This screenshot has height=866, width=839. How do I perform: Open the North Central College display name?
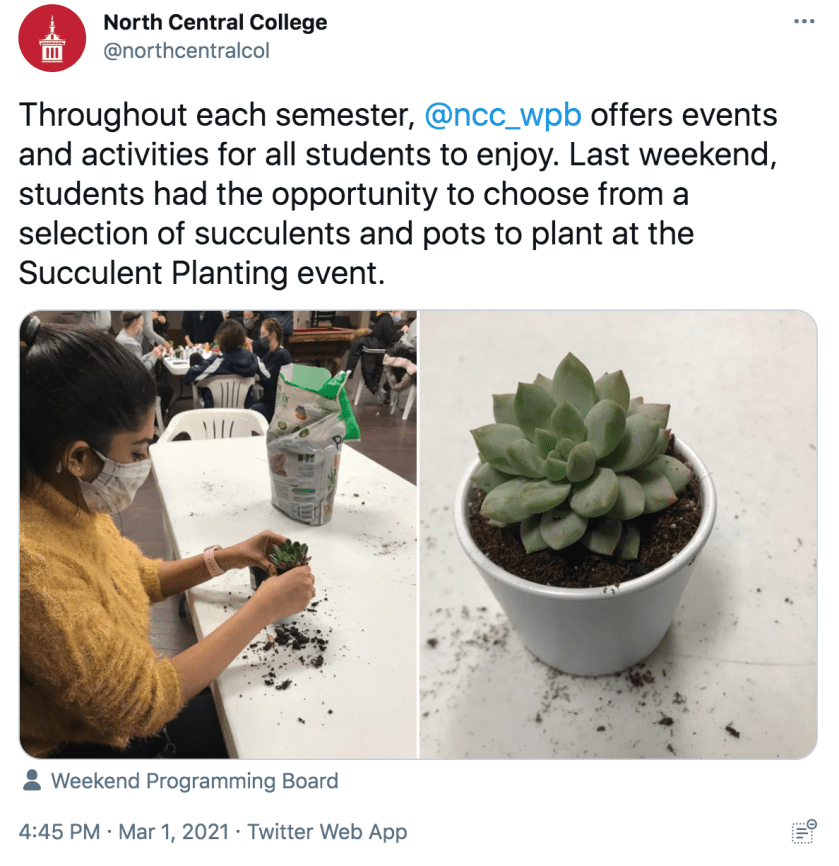click(215, 22)
